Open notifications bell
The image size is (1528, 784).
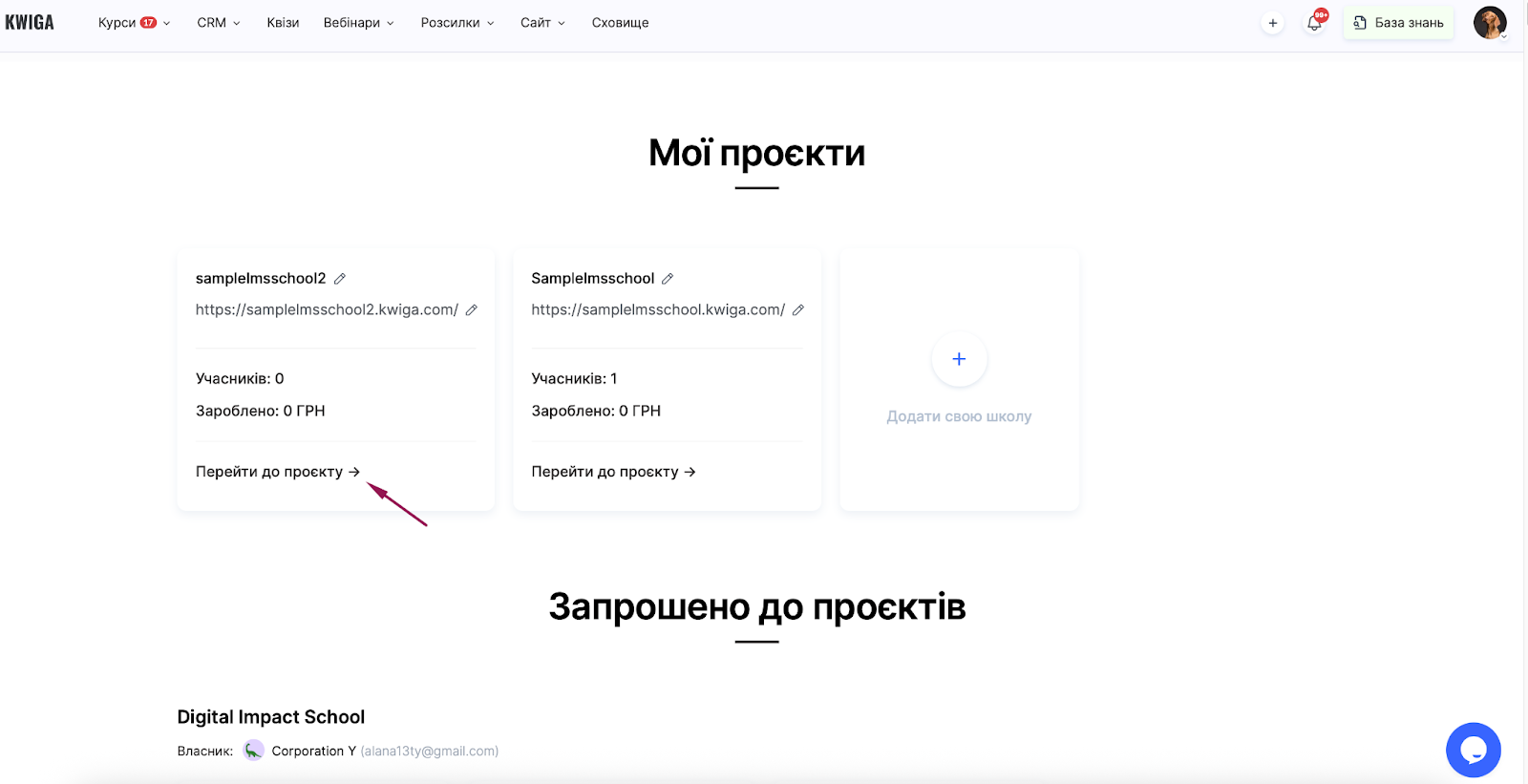[1315, 23]
